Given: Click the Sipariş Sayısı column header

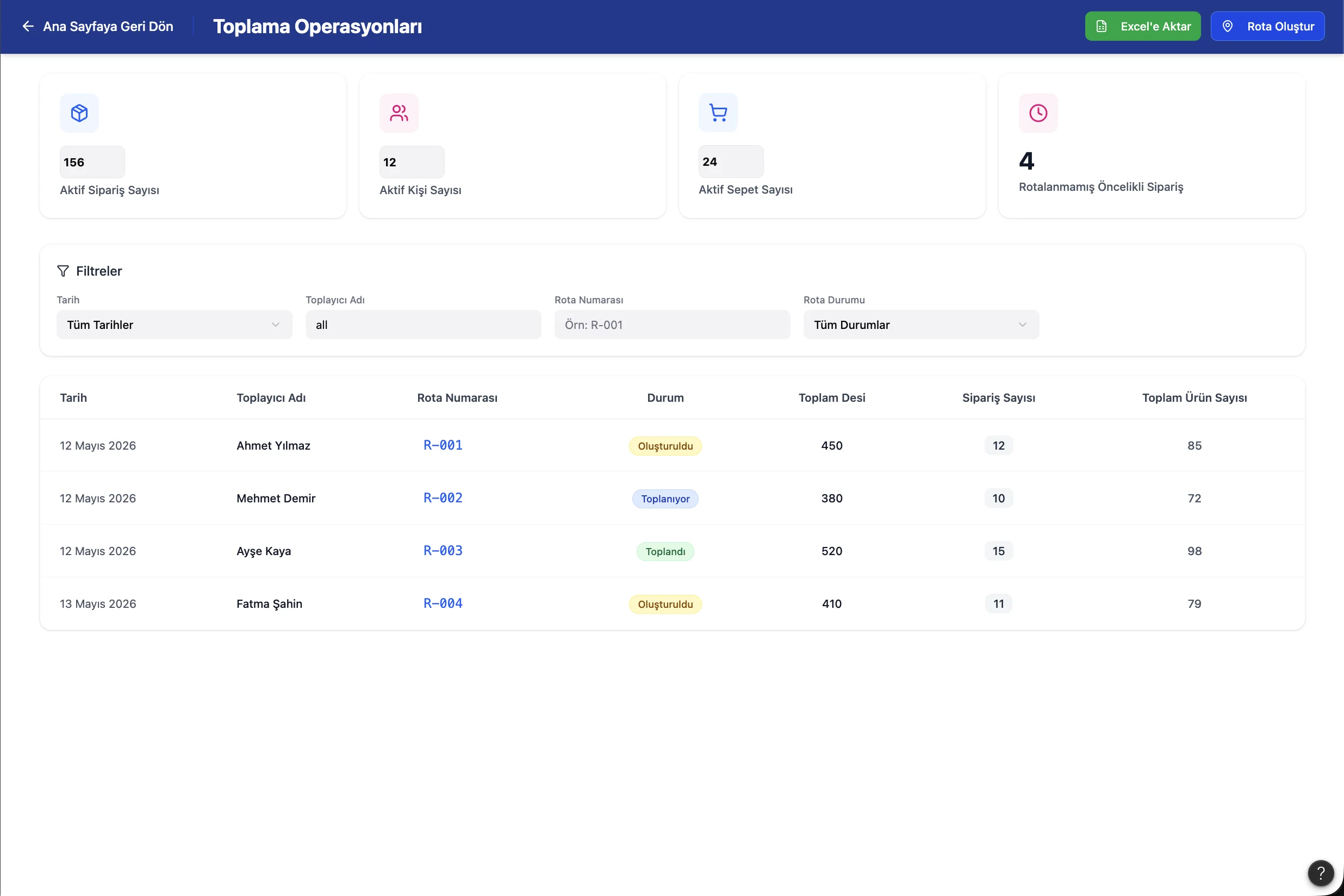Looking at the screenshot, I should pos(998,398).
